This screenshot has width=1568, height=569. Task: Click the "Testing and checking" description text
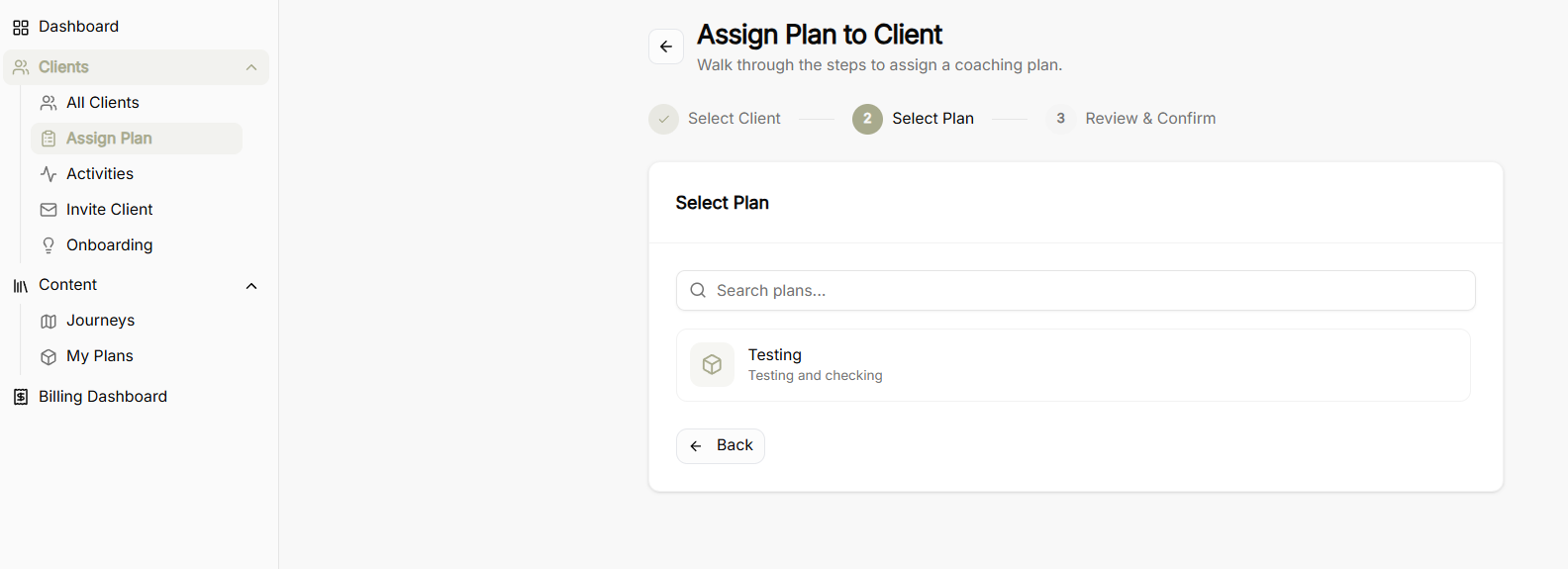(x=815, y=376)
